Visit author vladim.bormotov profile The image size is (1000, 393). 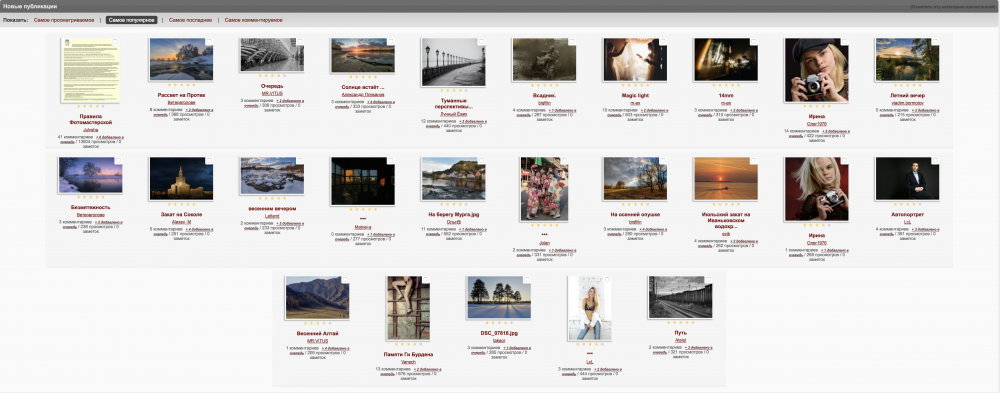[908, 102]
